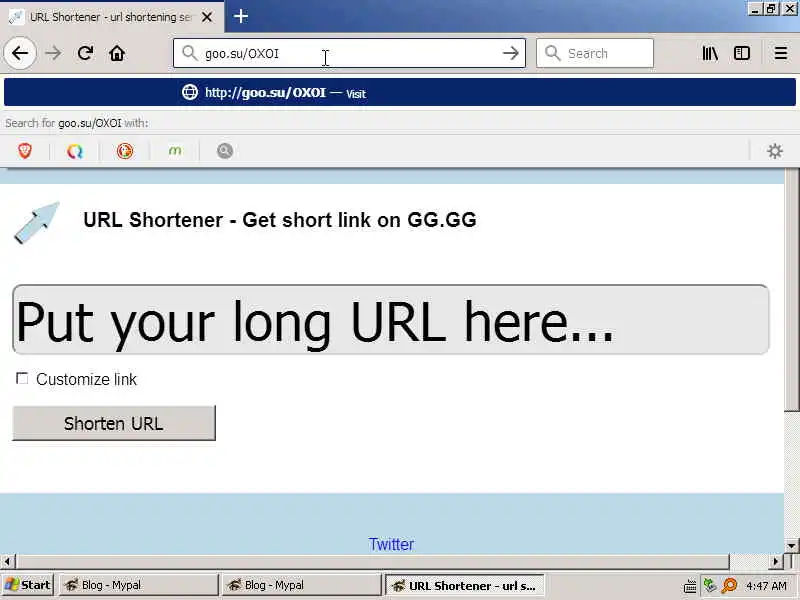Click the horizontal scrollbar left arrow
This screenshot has height=600, width=800.
click(x=7, y=562)
